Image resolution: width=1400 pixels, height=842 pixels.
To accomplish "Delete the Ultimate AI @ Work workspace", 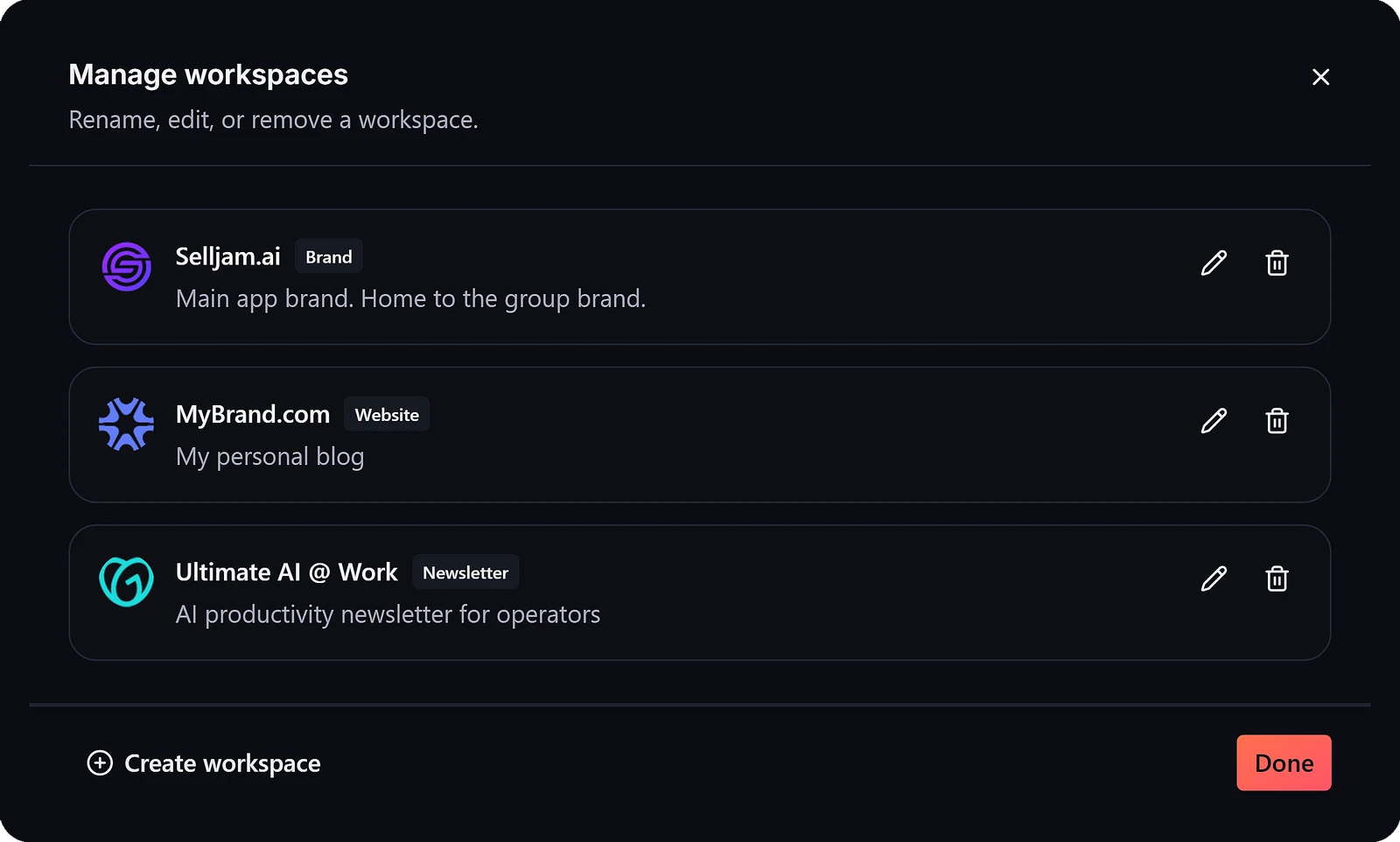I will coord(1277,579).
